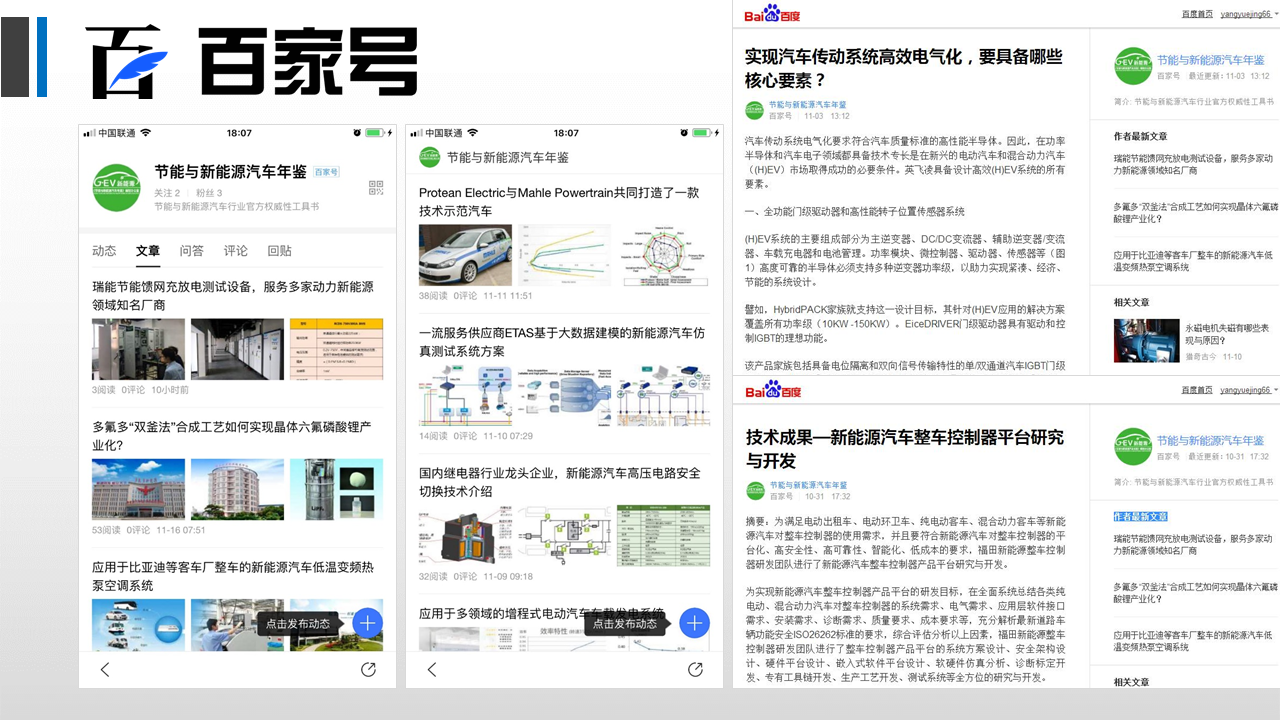1280x720 pixels.
Task: Click battery icon in left phone status bar
Action: click(374, 132)
